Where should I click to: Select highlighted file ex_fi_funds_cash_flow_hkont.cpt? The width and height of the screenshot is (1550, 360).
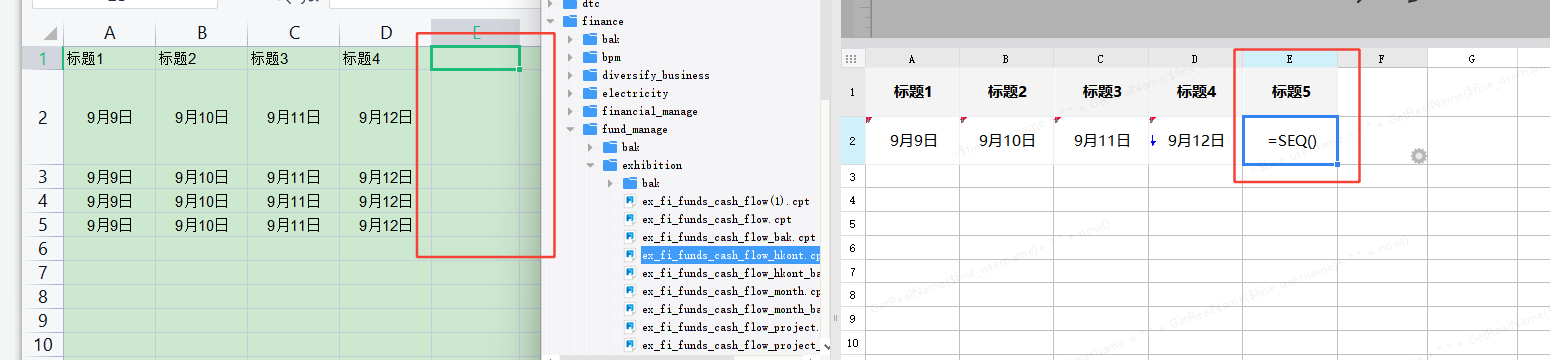[730, 255]
